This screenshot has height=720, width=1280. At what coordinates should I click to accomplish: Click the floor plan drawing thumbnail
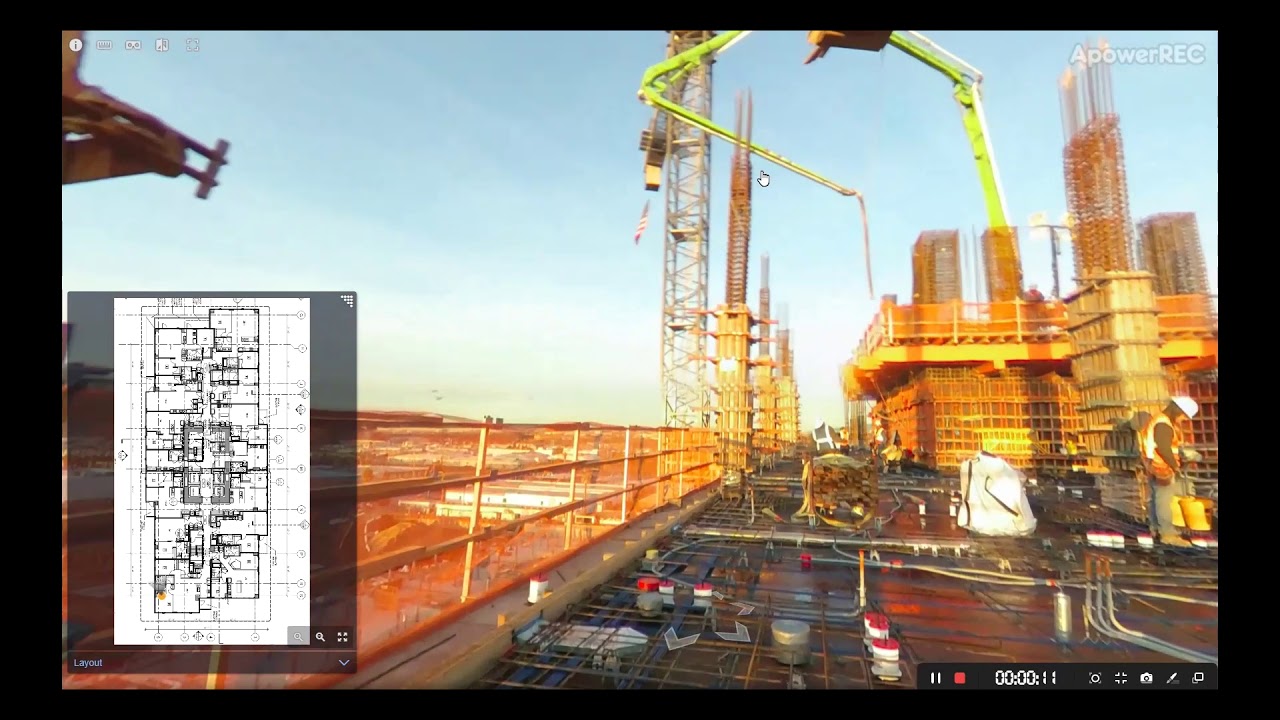click(212, 471)
